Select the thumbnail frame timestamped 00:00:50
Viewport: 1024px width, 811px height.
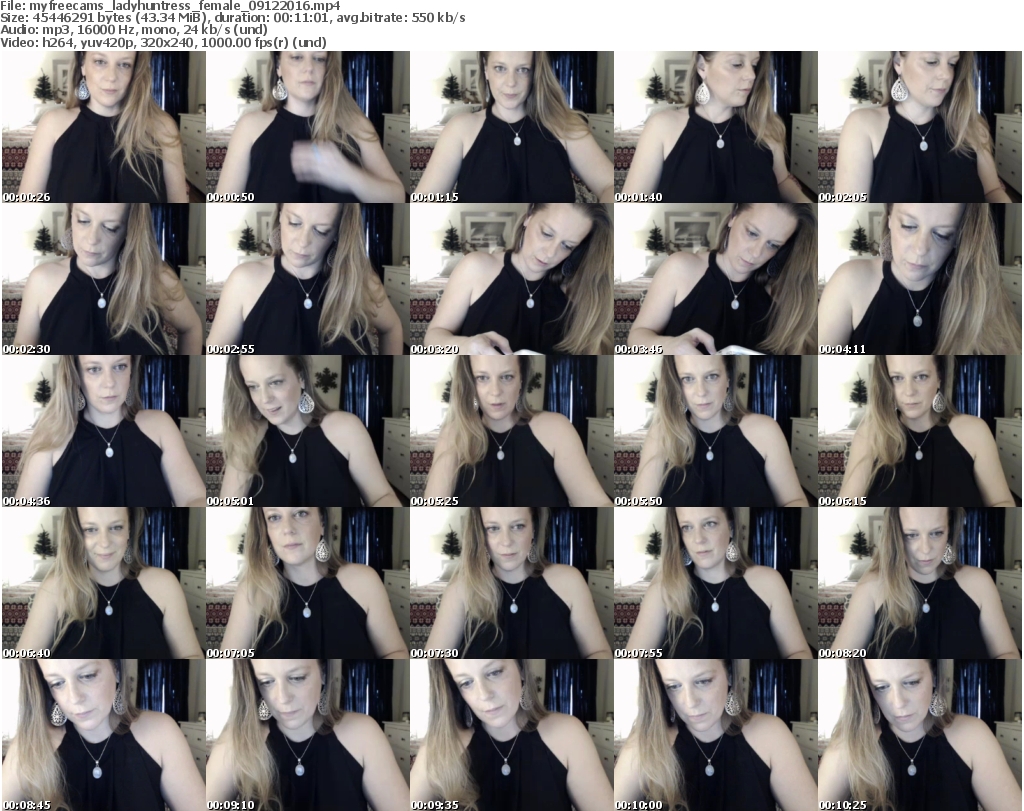[308, 127]
